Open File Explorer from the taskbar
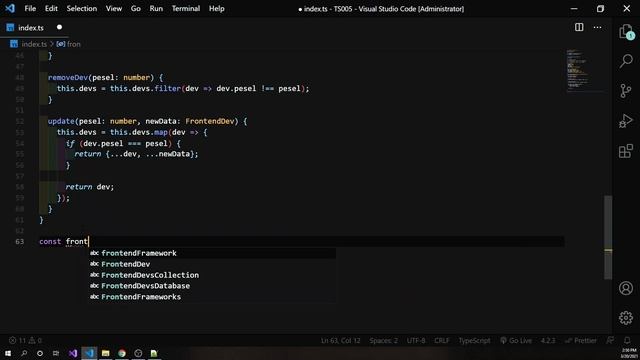Image resolution: width=640 pixels, height=360 pixels. pos(105,353)
